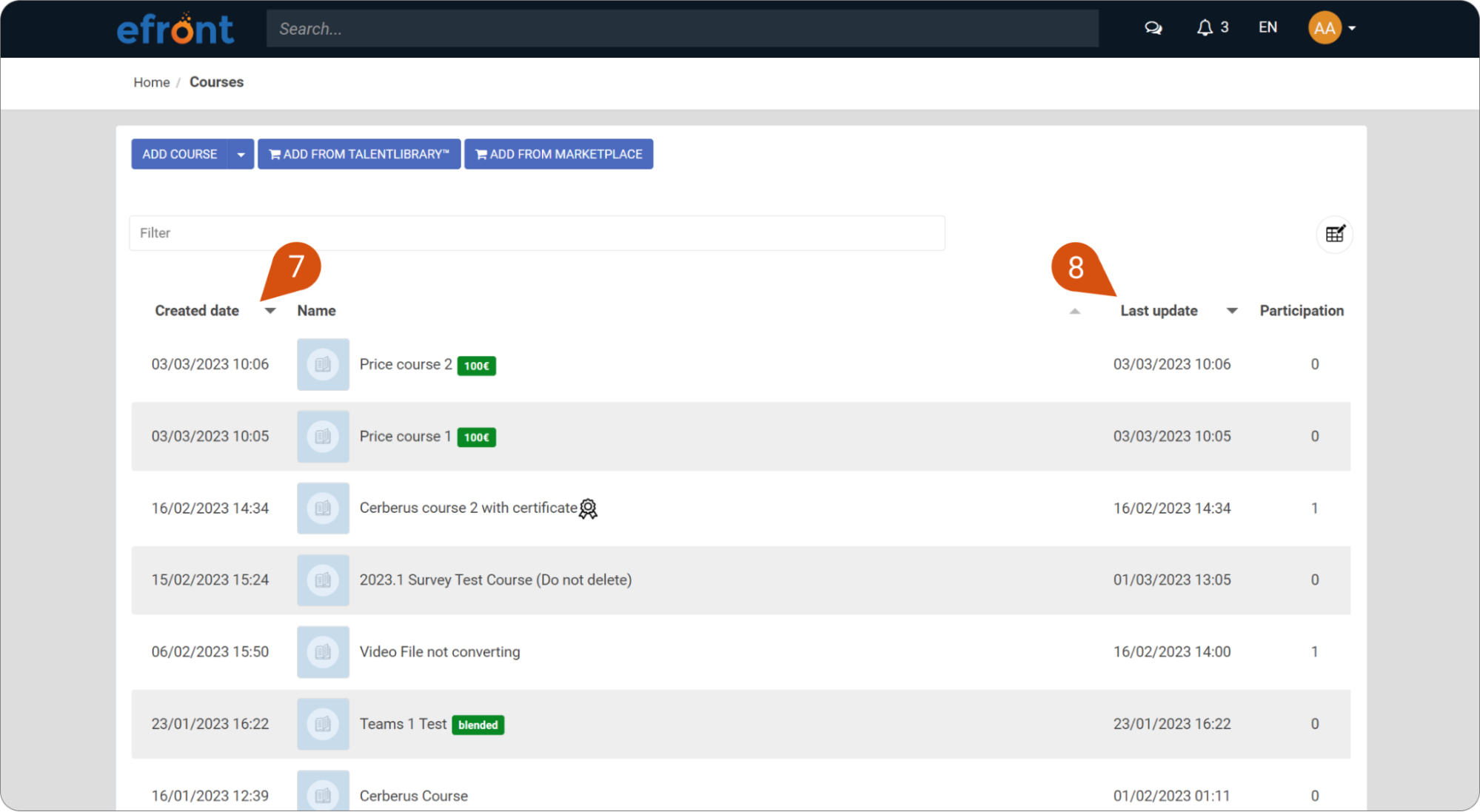The width and height of the screenshot is (1480, 812).
Task: Click last update 16/02/2023 14:34
Action: [x=1172, y=508]
